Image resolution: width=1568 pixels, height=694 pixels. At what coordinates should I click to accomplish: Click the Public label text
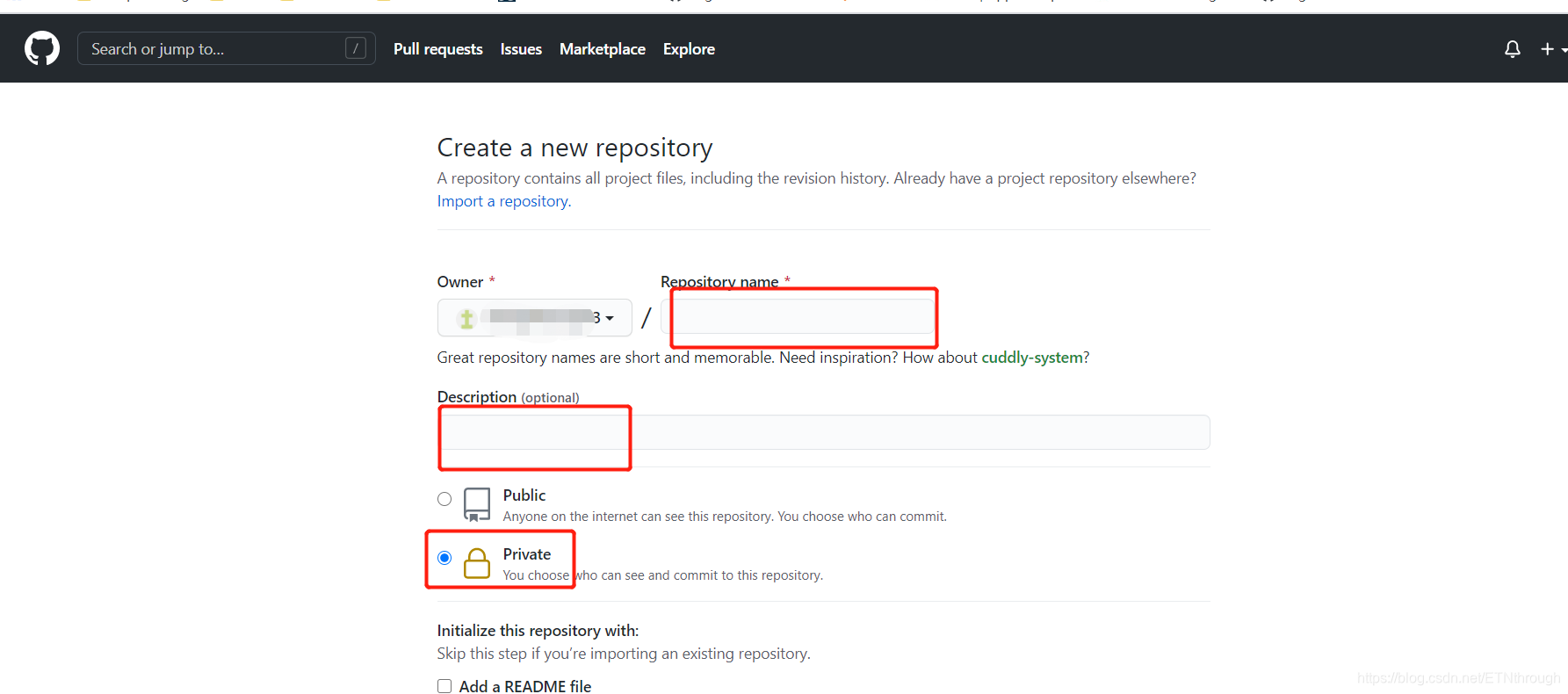point(524,495)
